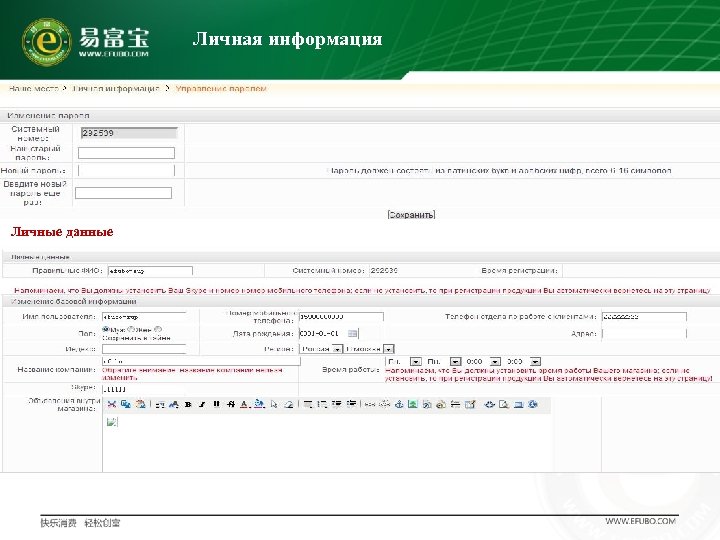
Task: Click the eraser remove-formatting icon
Action: click(x=289, y=404)
